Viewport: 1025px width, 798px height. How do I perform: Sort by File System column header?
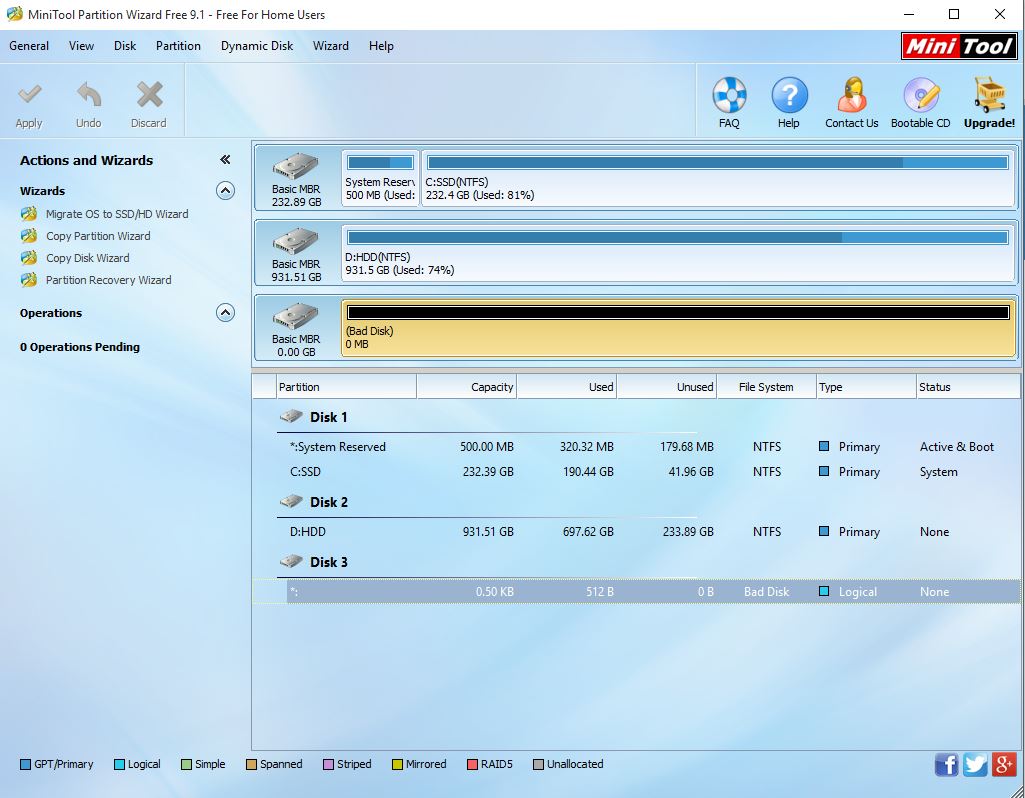pyautogui.click(x=767, y=387)
